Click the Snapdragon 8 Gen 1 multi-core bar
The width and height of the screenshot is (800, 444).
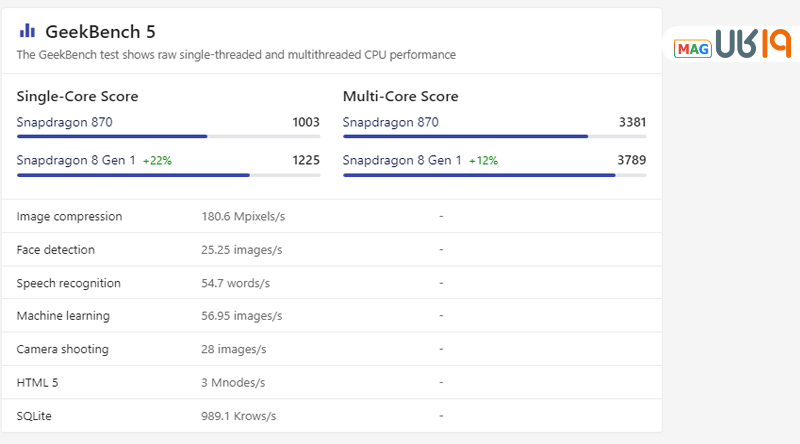pos(494,175)
